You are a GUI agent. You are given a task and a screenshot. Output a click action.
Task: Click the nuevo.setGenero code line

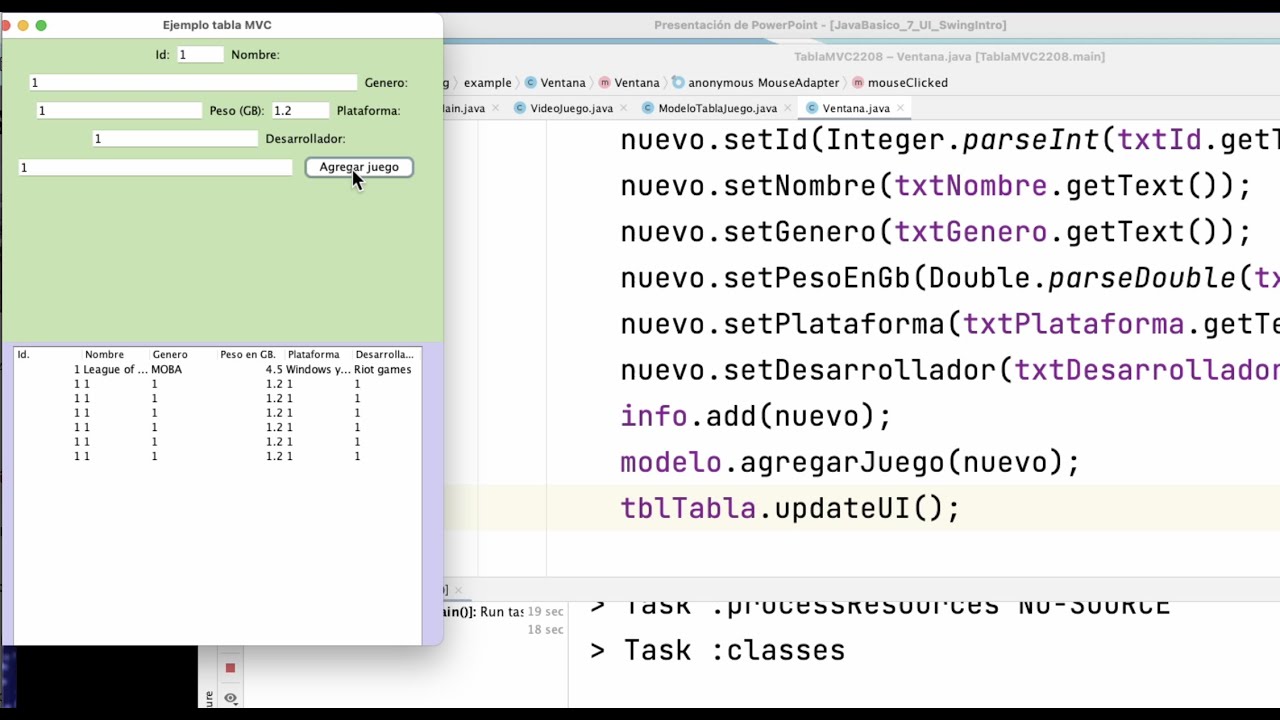pos(936,232)
